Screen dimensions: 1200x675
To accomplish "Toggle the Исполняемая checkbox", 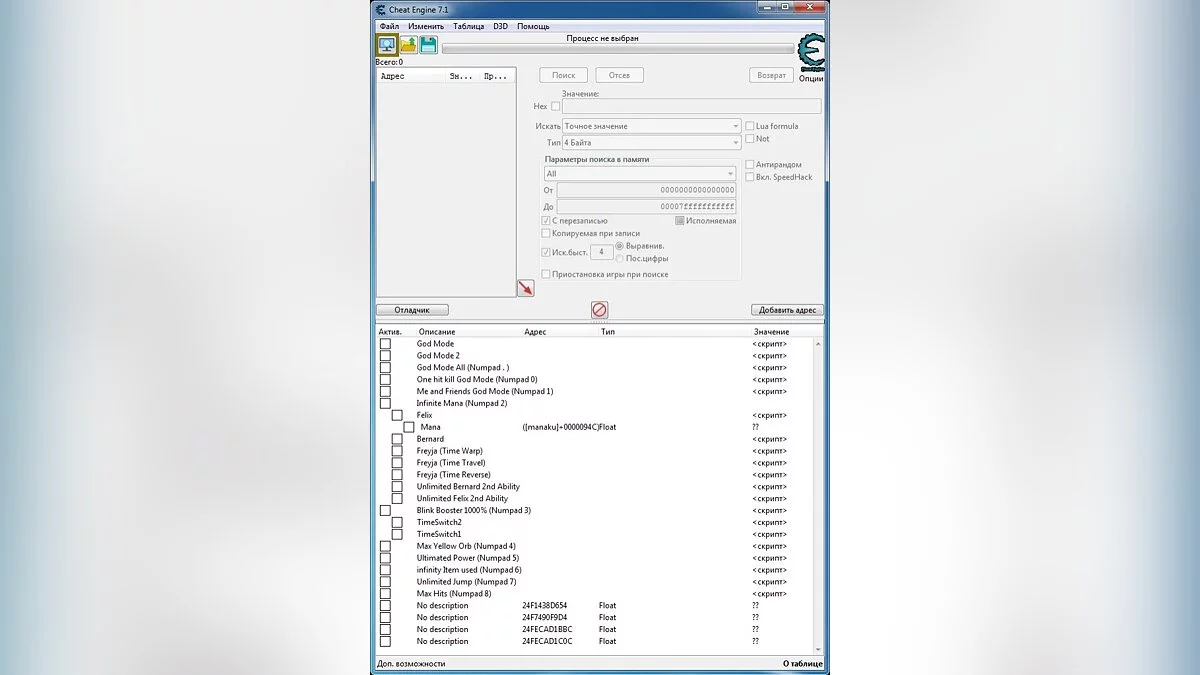I will coord(680,220).
